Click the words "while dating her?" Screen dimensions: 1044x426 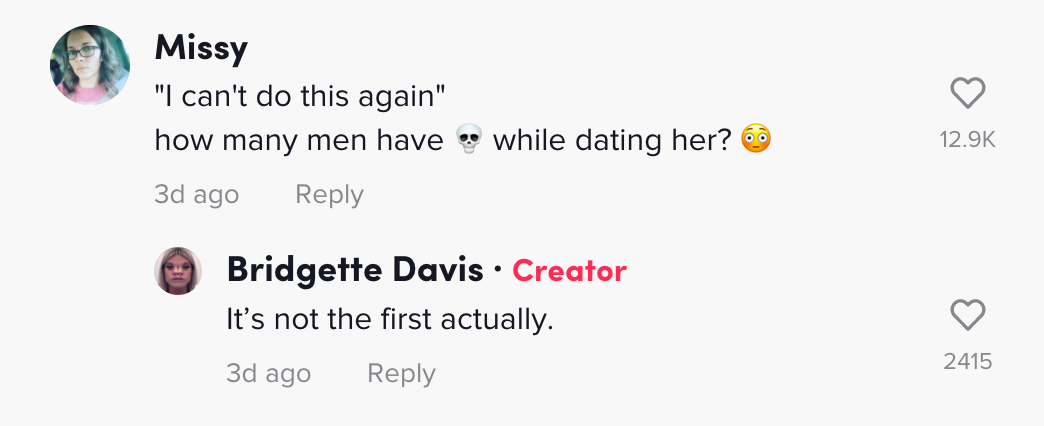[613, 140]
